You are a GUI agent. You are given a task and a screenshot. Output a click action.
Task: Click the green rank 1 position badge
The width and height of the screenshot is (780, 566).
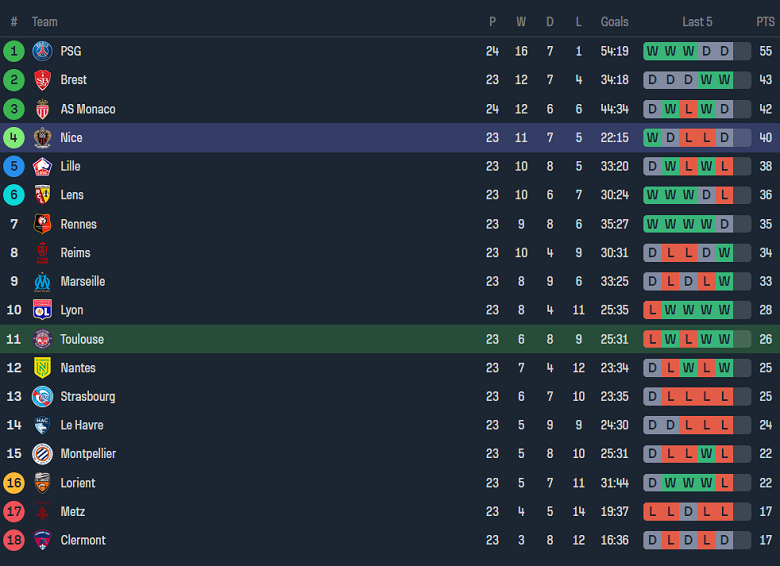[14, 51]
